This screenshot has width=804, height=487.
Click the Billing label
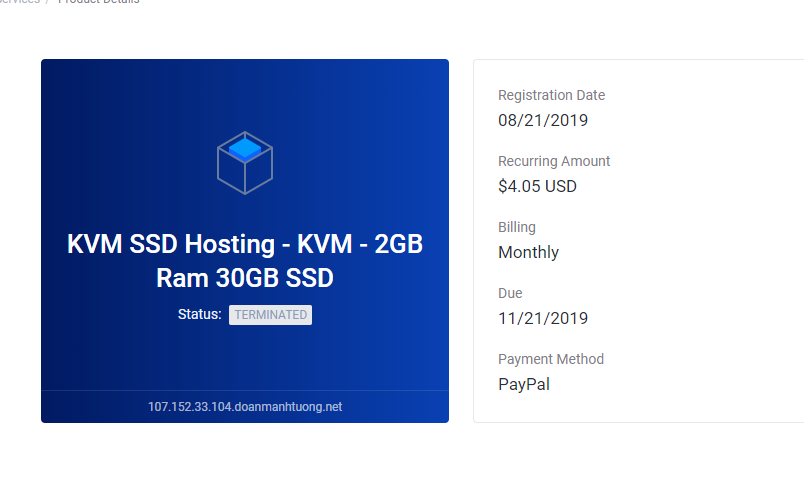(517, 227)
